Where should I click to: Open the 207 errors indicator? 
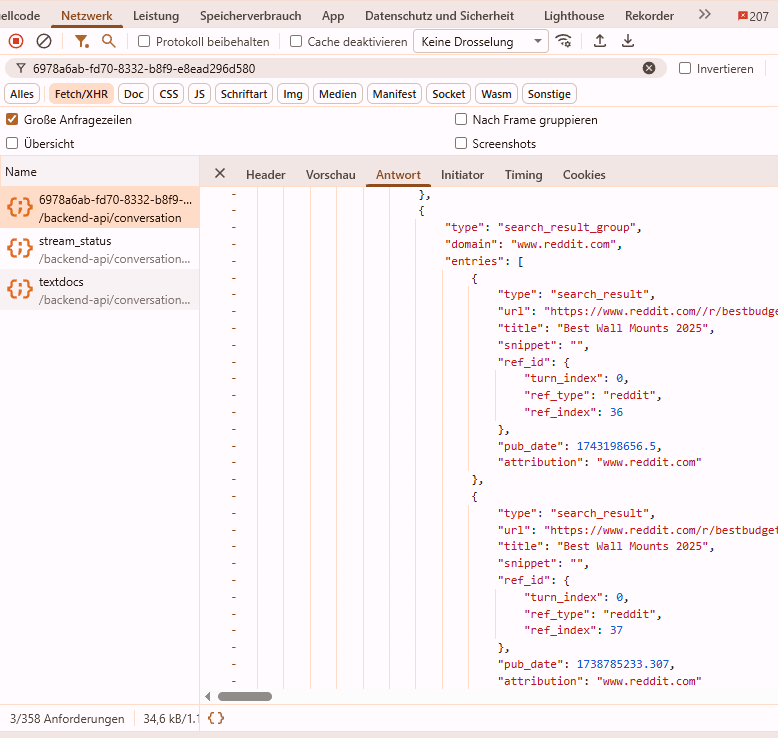pyautogui.click(x=753, y=16)
